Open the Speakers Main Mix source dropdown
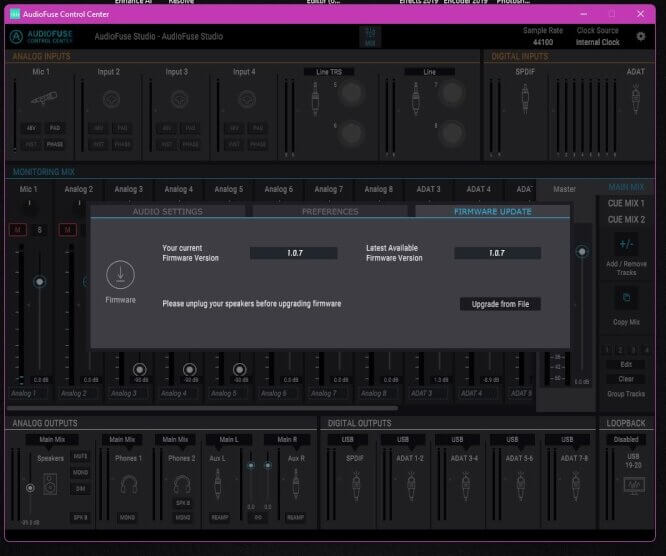This screenshot has height=556, width=666. 52,440
